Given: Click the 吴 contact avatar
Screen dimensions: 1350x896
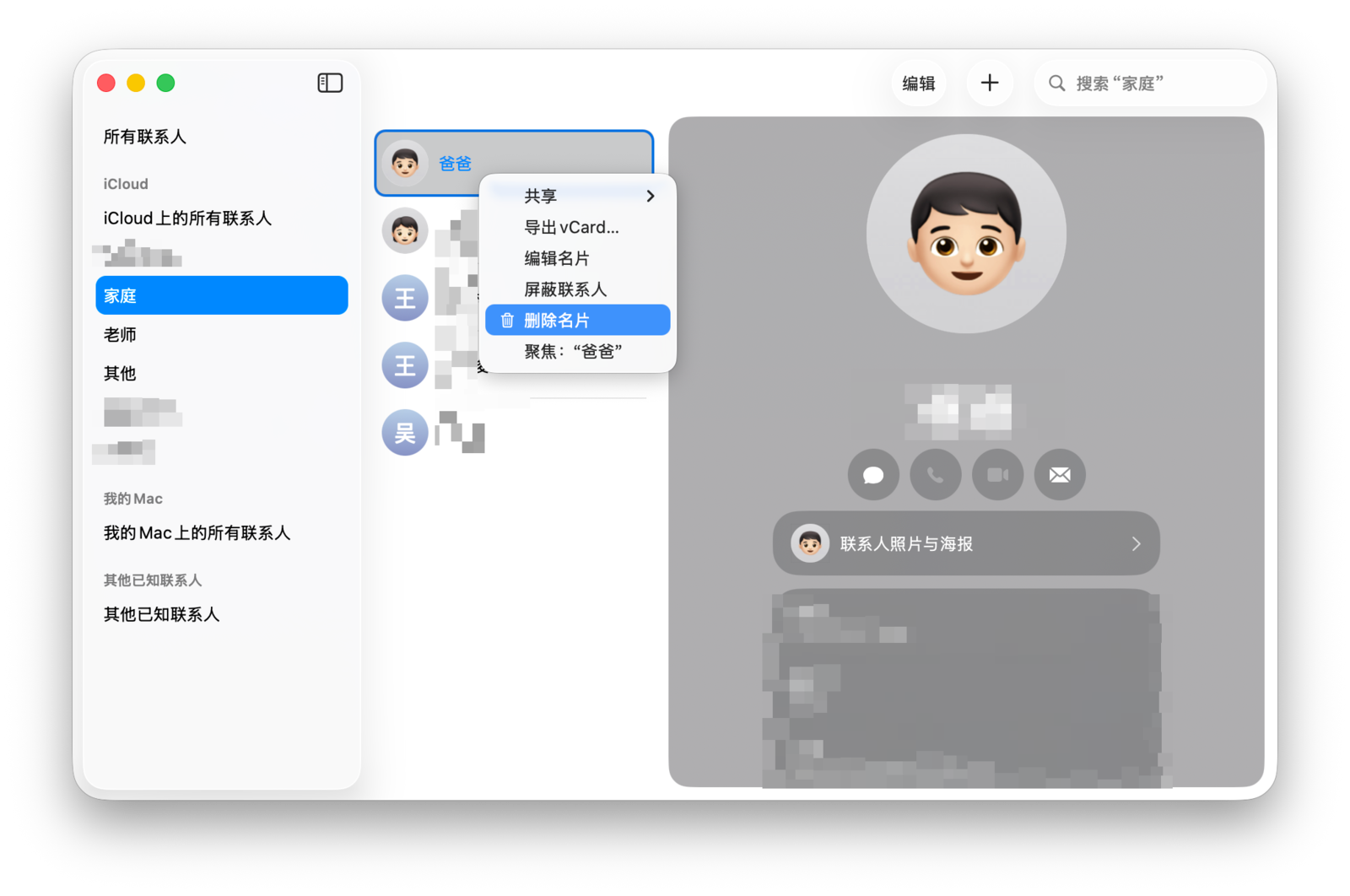Looking at the screenshot, I should (405, 433).
